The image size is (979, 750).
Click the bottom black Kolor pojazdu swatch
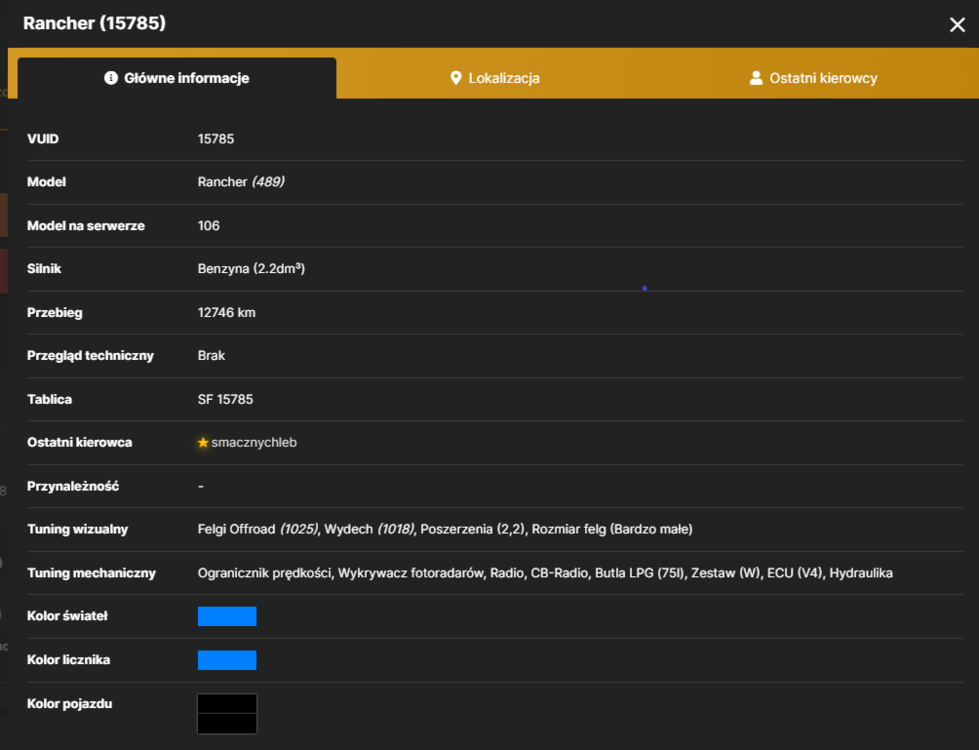(227, 724)
